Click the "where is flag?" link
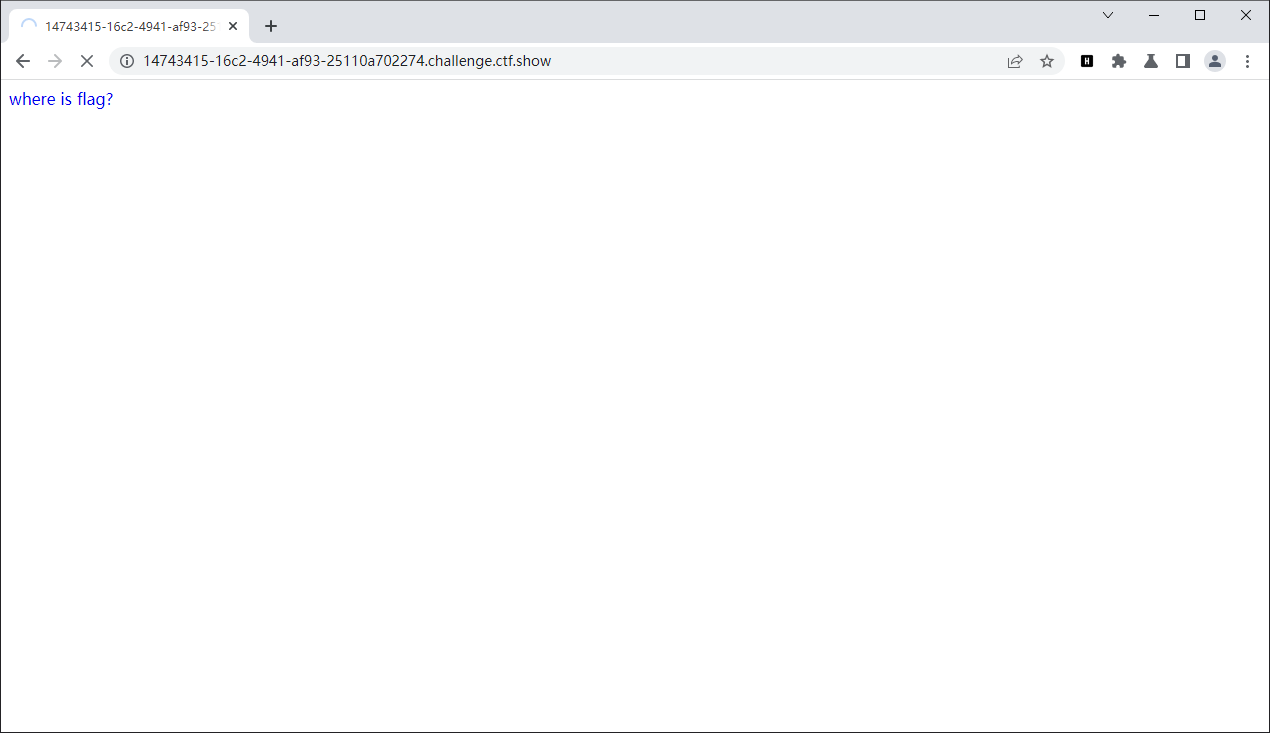This screenshot has width=1270, height=733. (x=60, y=99)
